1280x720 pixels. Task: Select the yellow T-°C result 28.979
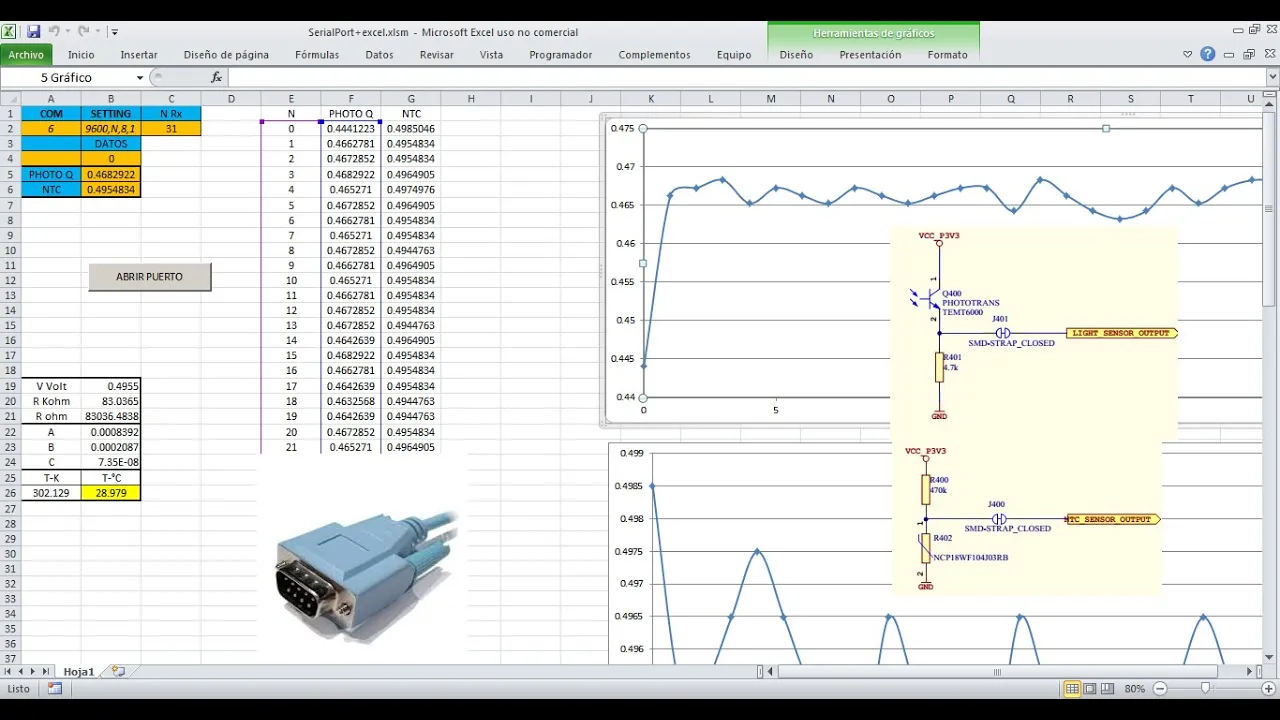tap(111, 493)
